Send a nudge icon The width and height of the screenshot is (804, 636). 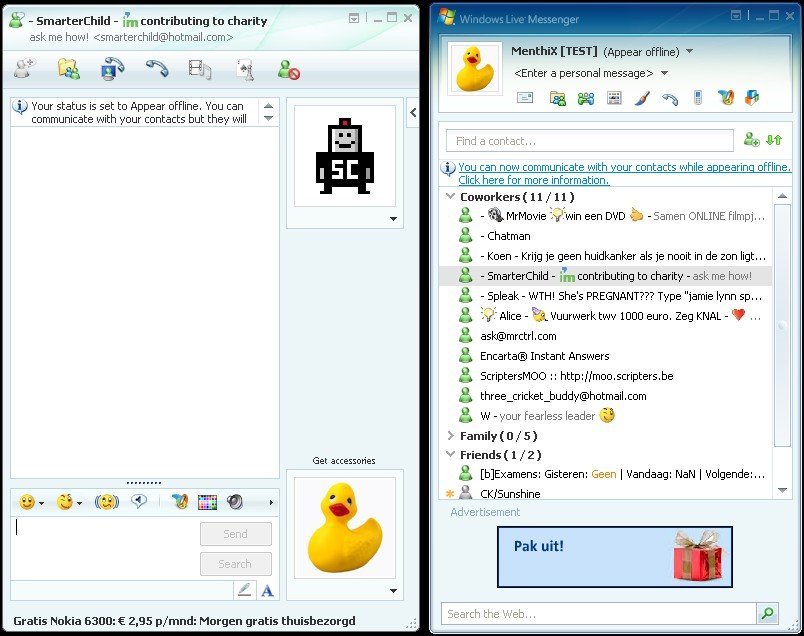[x=107, y=502]
